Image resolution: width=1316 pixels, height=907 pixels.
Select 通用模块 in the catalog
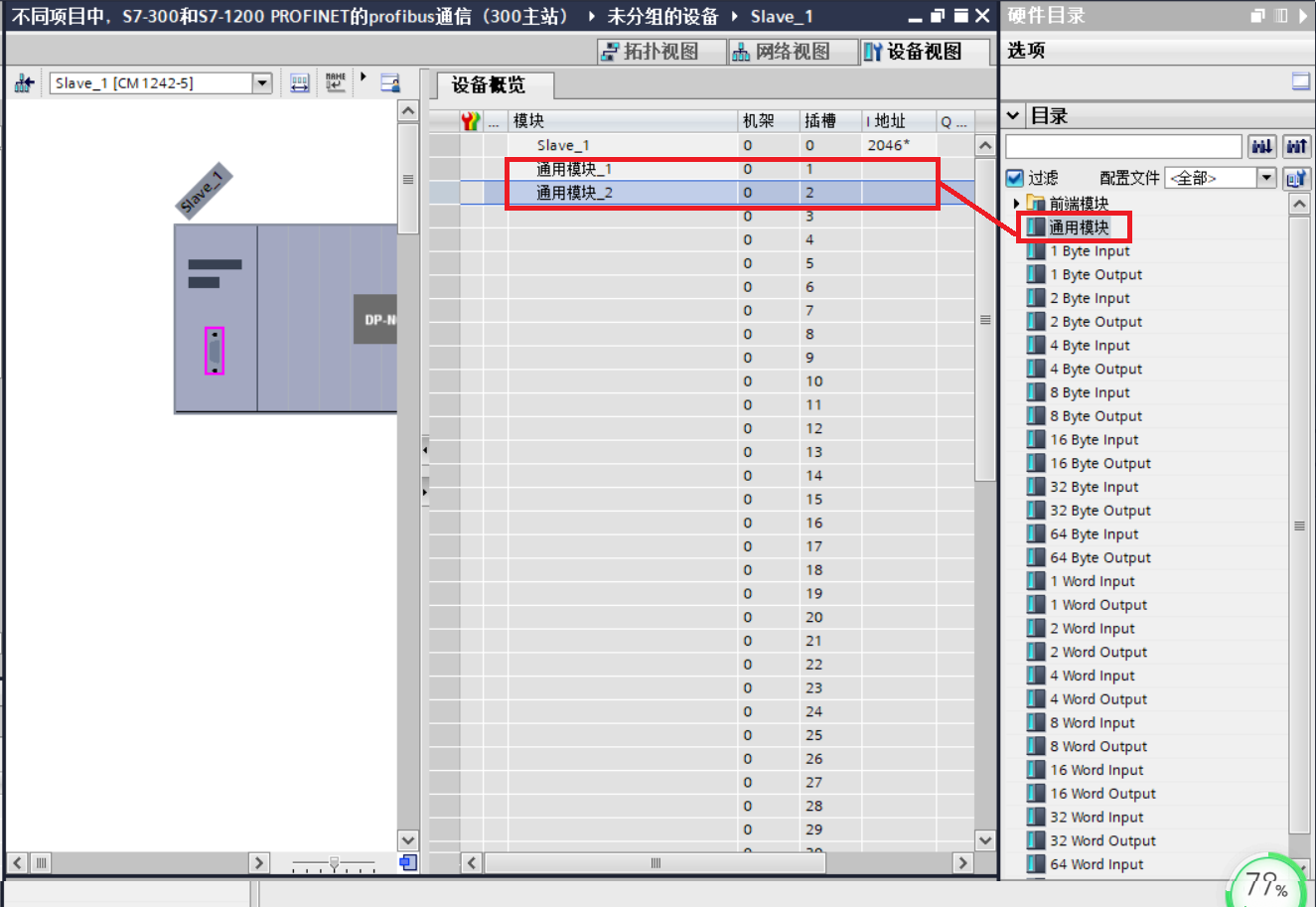point(1079,227)
